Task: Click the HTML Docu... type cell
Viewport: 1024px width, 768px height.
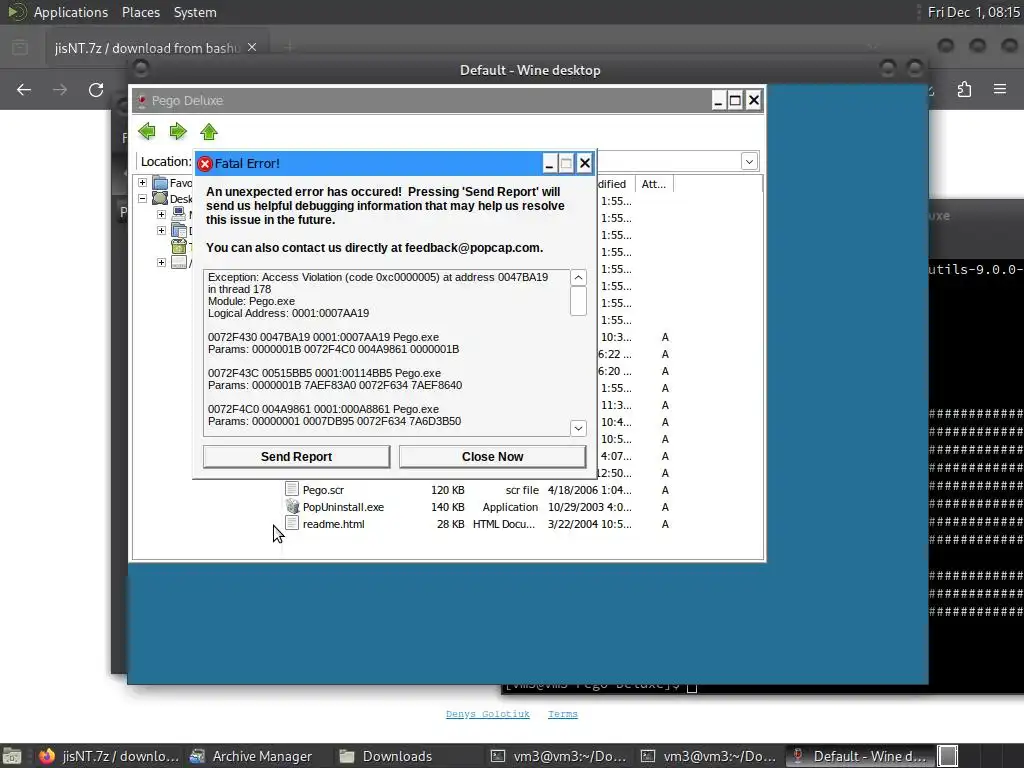Action: point(504,524)
